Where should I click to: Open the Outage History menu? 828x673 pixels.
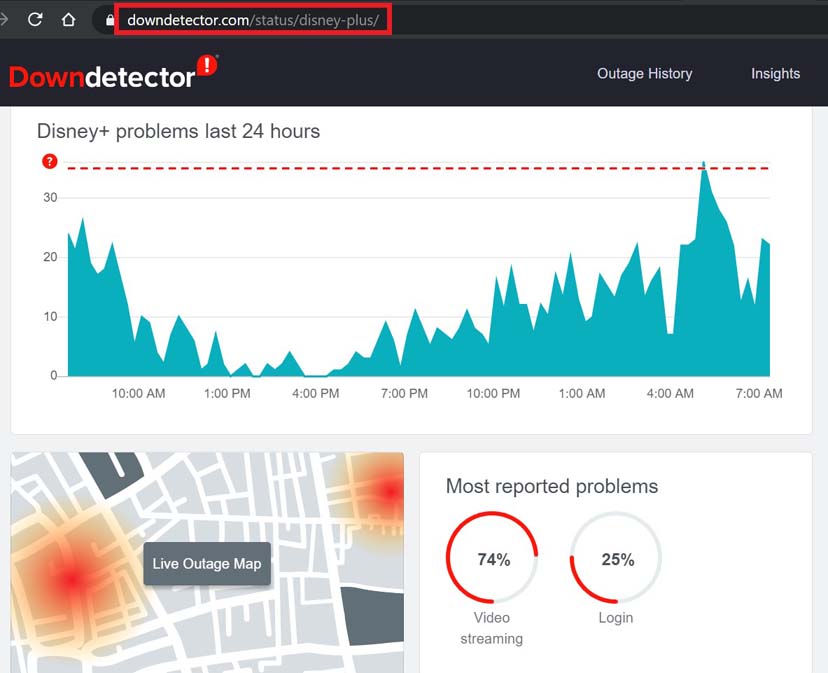click(644, 73)
